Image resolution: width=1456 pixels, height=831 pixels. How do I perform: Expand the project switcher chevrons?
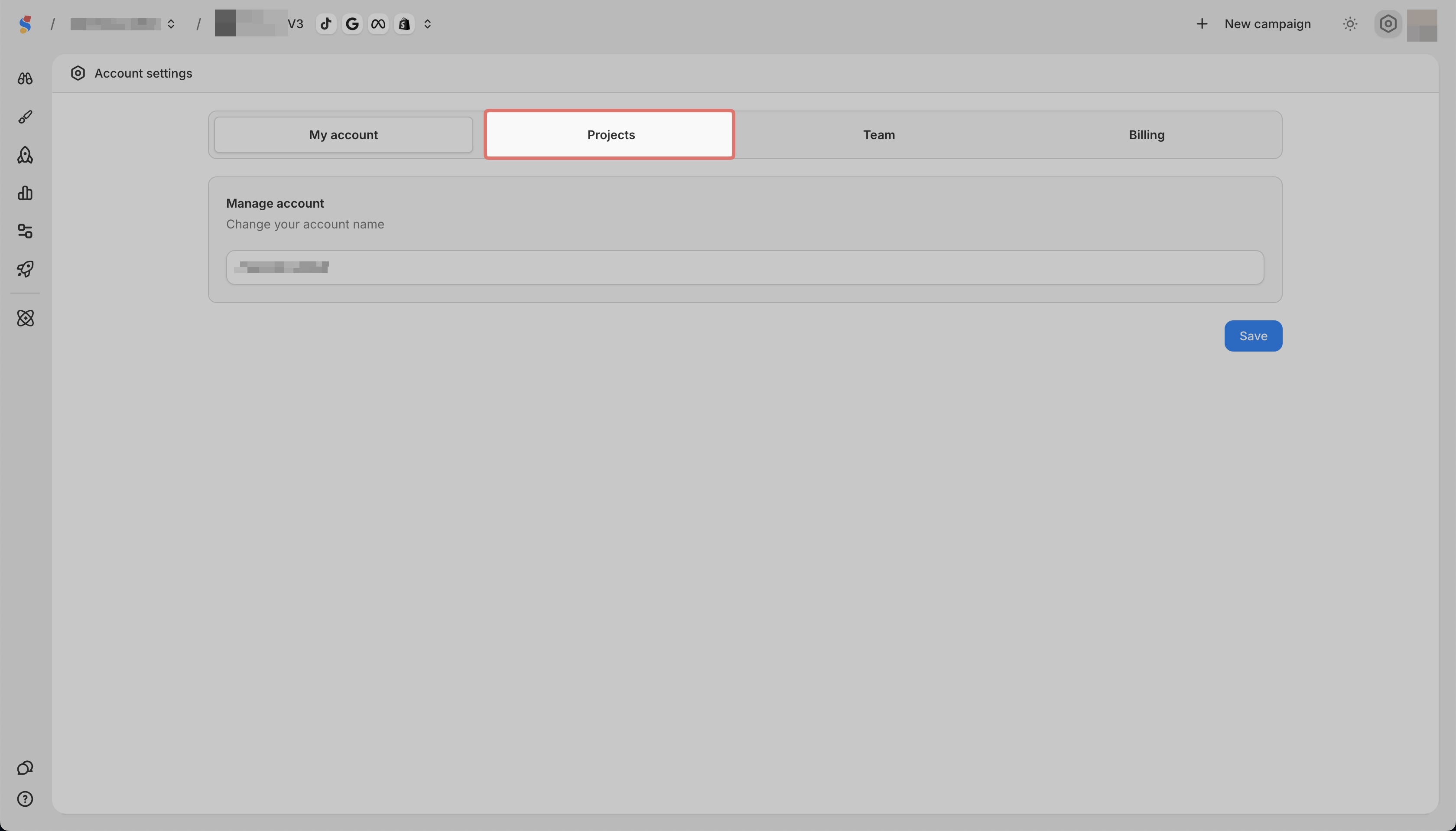427,24
